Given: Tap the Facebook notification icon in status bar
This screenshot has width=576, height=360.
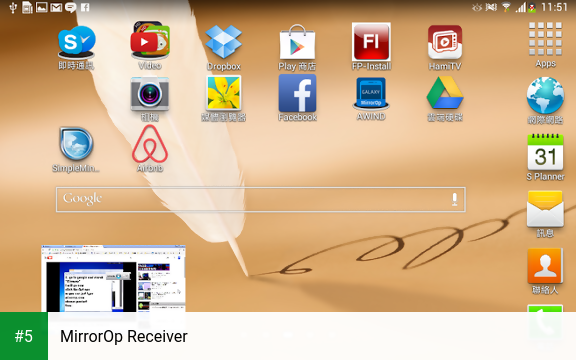Looking at the screenshot, I should (85, 7).
